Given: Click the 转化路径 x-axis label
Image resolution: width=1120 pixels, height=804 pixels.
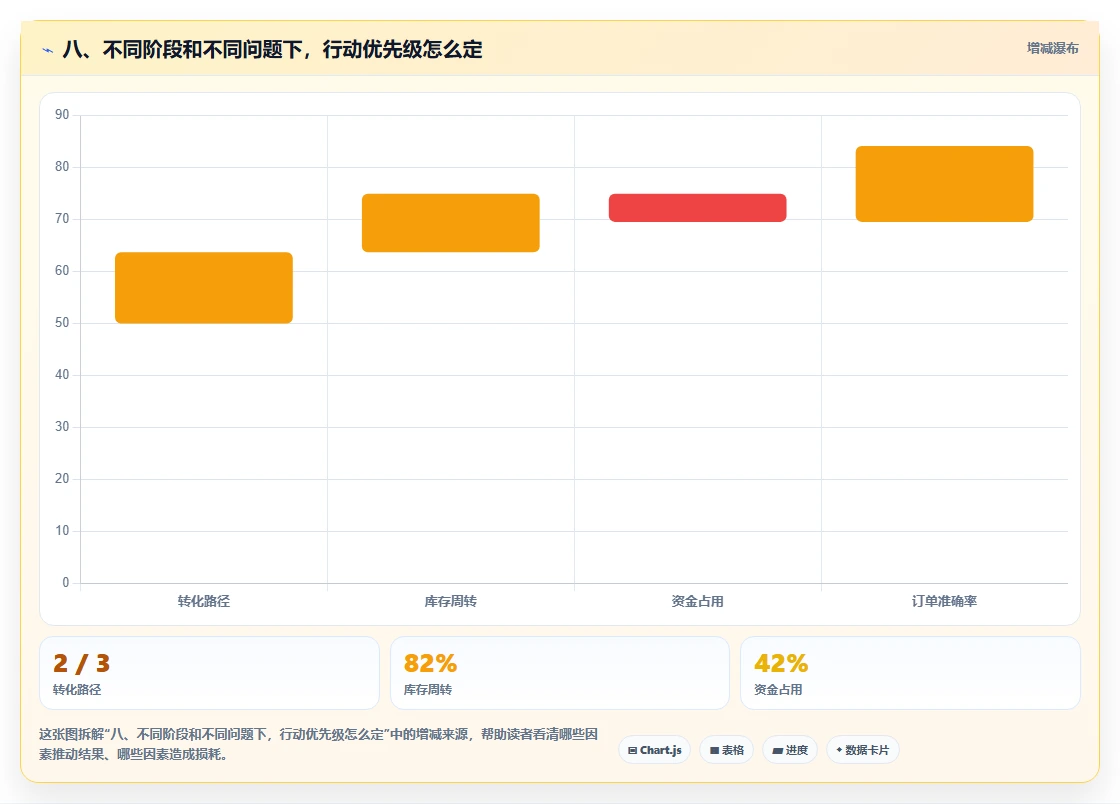Looking at the screenshot, I should pos(204,601).
